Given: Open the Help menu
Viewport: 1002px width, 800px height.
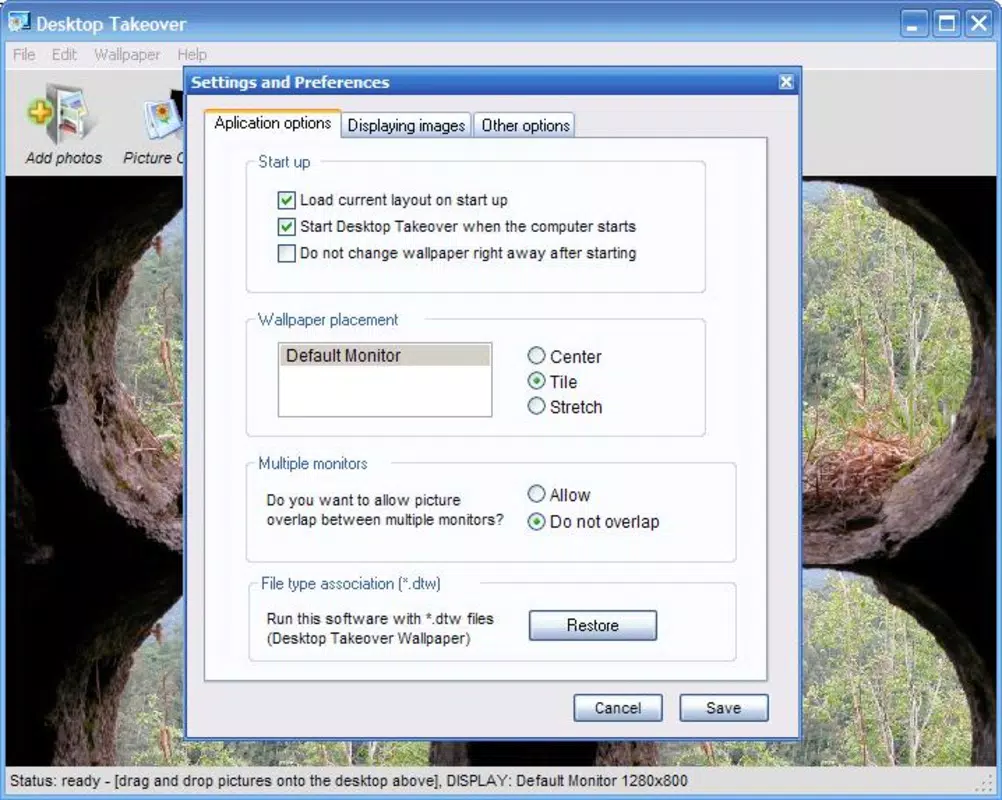Looking at the screenshot, I should (192, 54).
